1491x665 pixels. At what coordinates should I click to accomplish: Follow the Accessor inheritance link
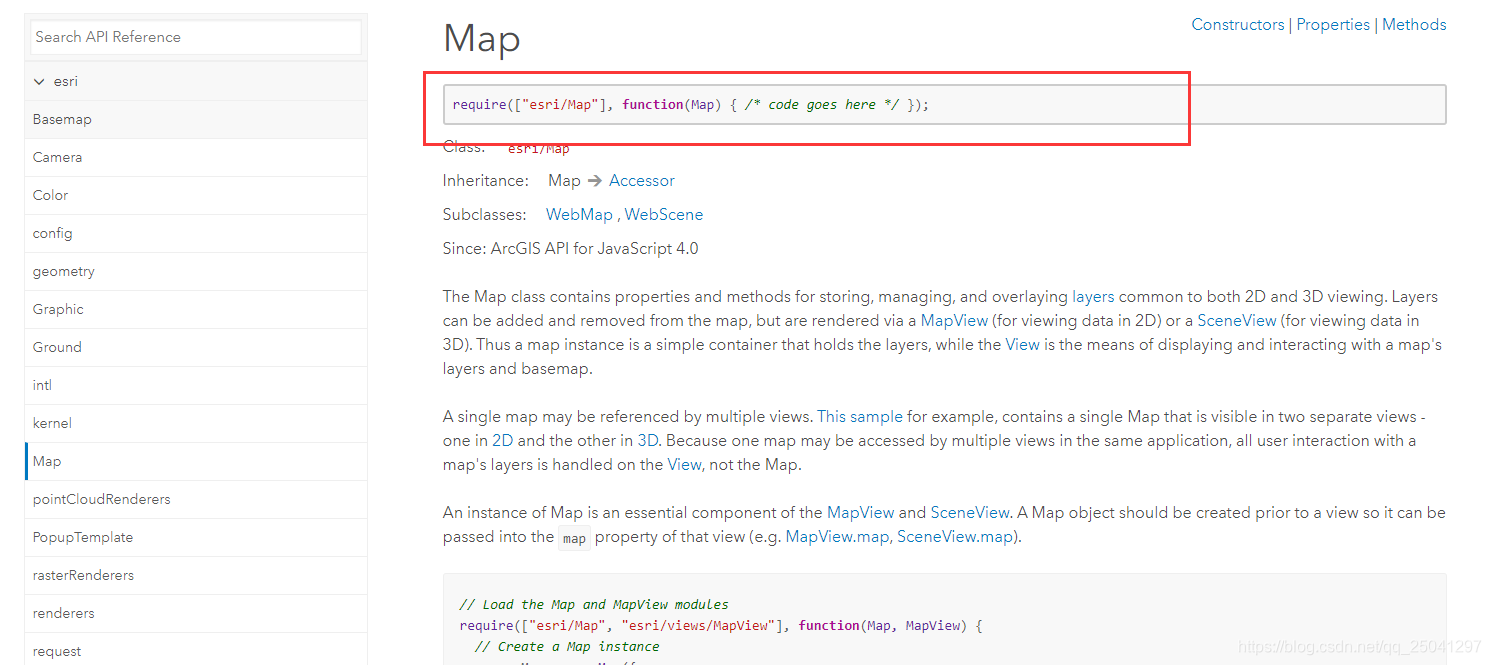click(x=642, y=181)
